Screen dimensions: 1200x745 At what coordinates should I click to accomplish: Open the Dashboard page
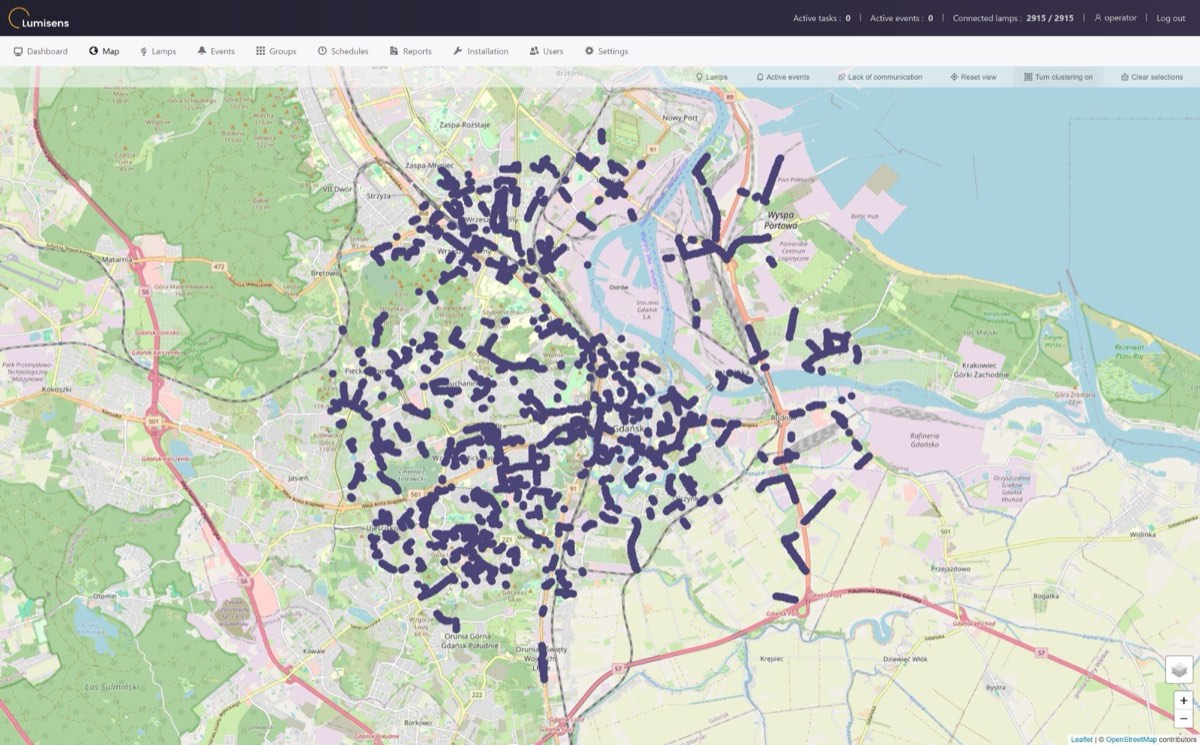[40, 51]
